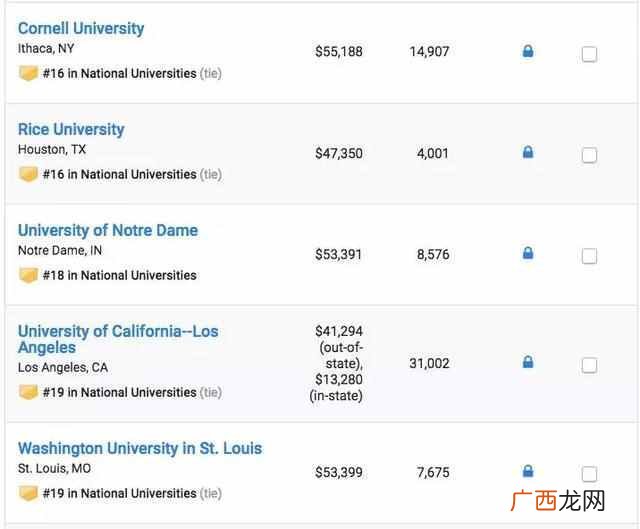Click the lock icon in Washington University row
The height and width of the screenshot is (529, 640).
point(528,471)
